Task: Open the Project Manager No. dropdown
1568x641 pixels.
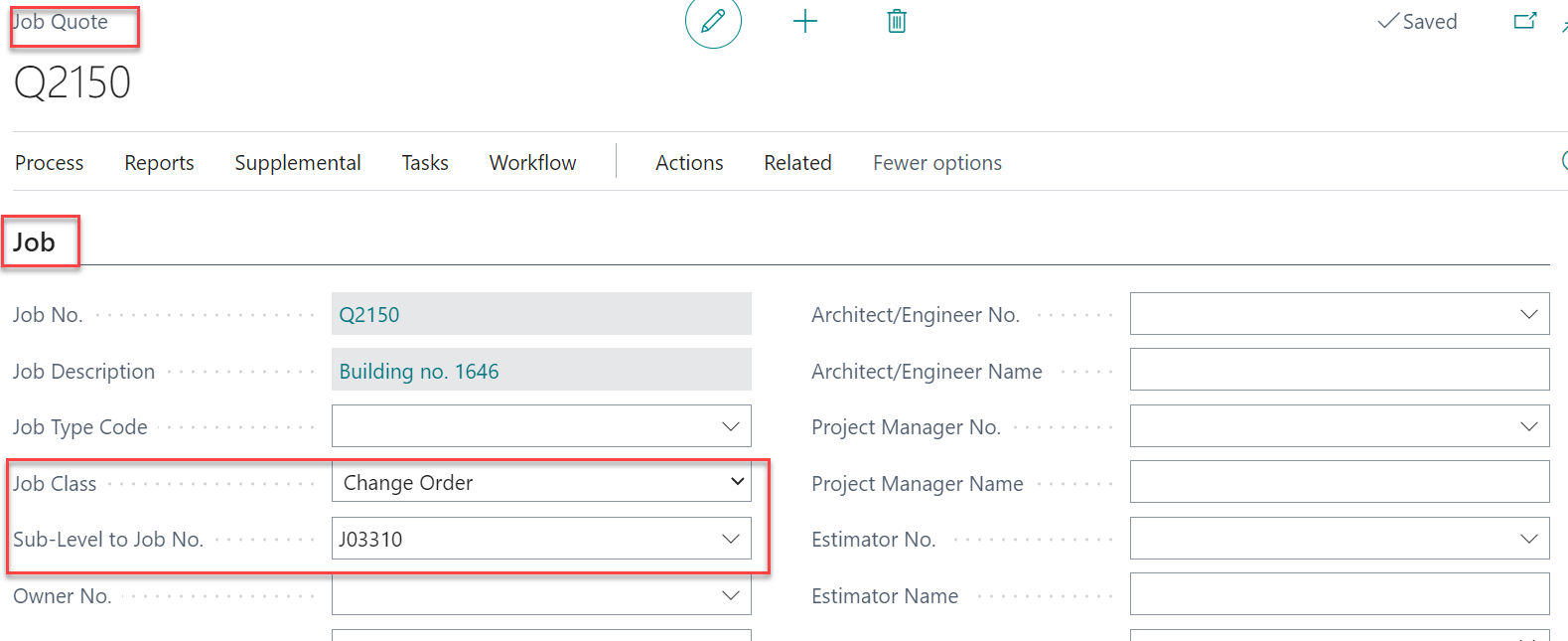Action: tap(1528, 426)
